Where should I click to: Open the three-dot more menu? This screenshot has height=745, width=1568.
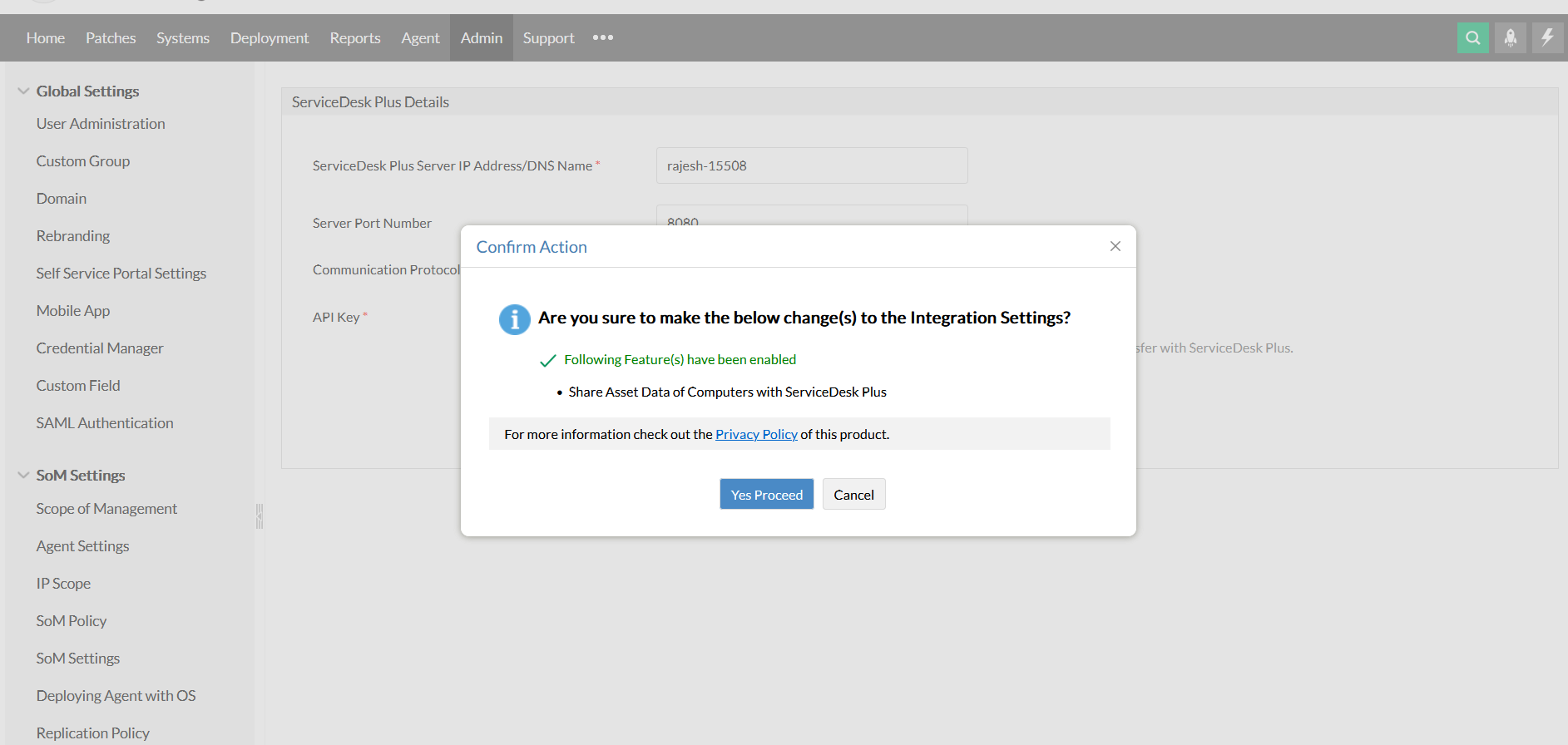603,37
